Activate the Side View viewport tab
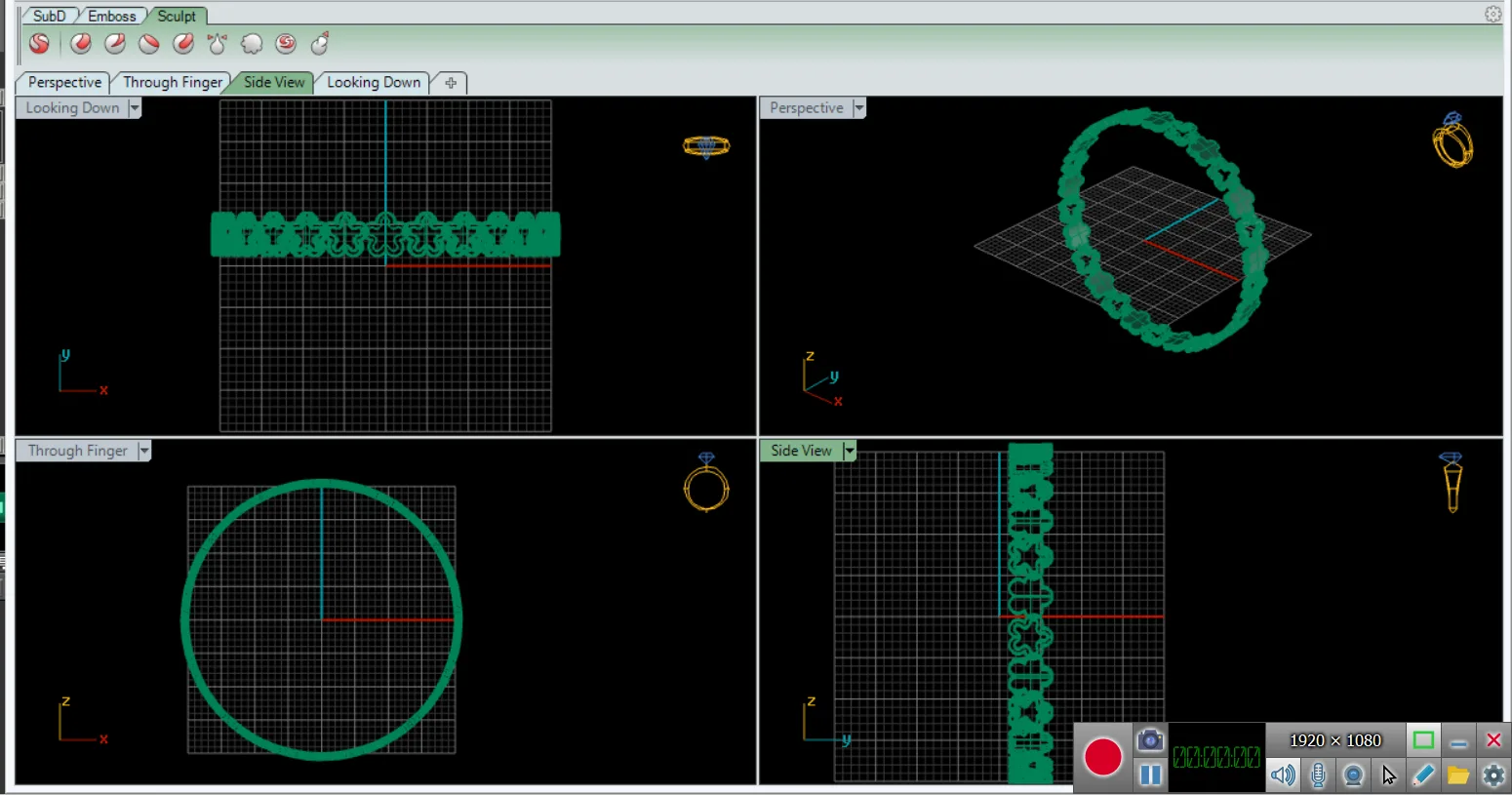Screen dimensions: 1512x795 point(274,83)
